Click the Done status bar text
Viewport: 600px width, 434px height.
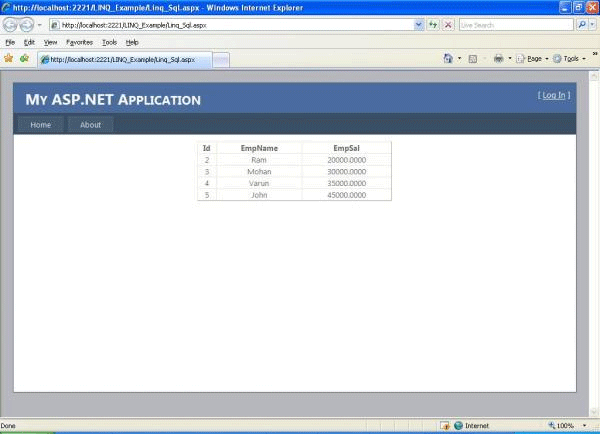(8, 426)
